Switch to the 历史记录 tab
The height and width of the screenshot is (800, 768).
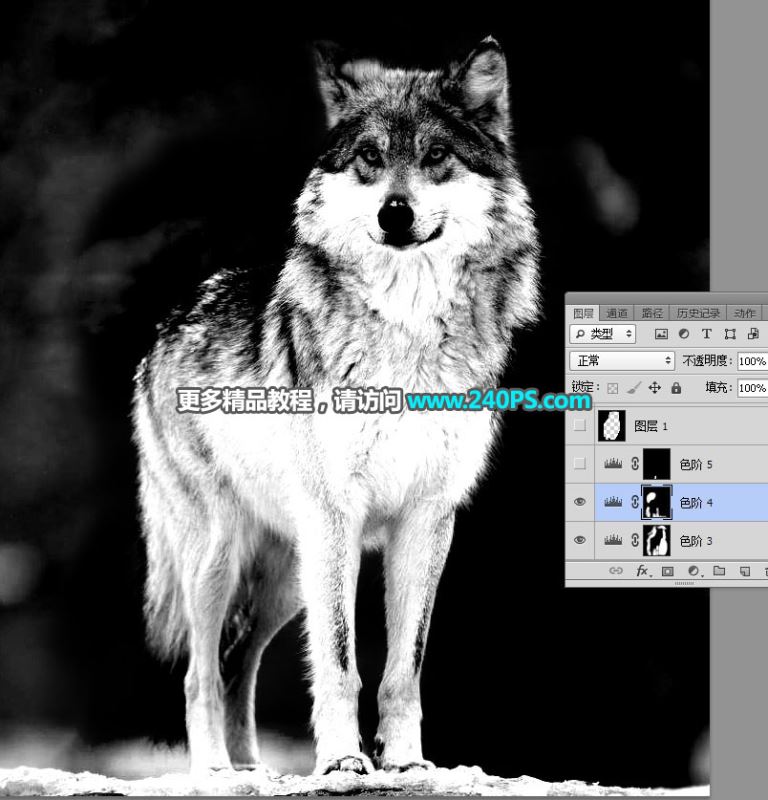[697, 313]
